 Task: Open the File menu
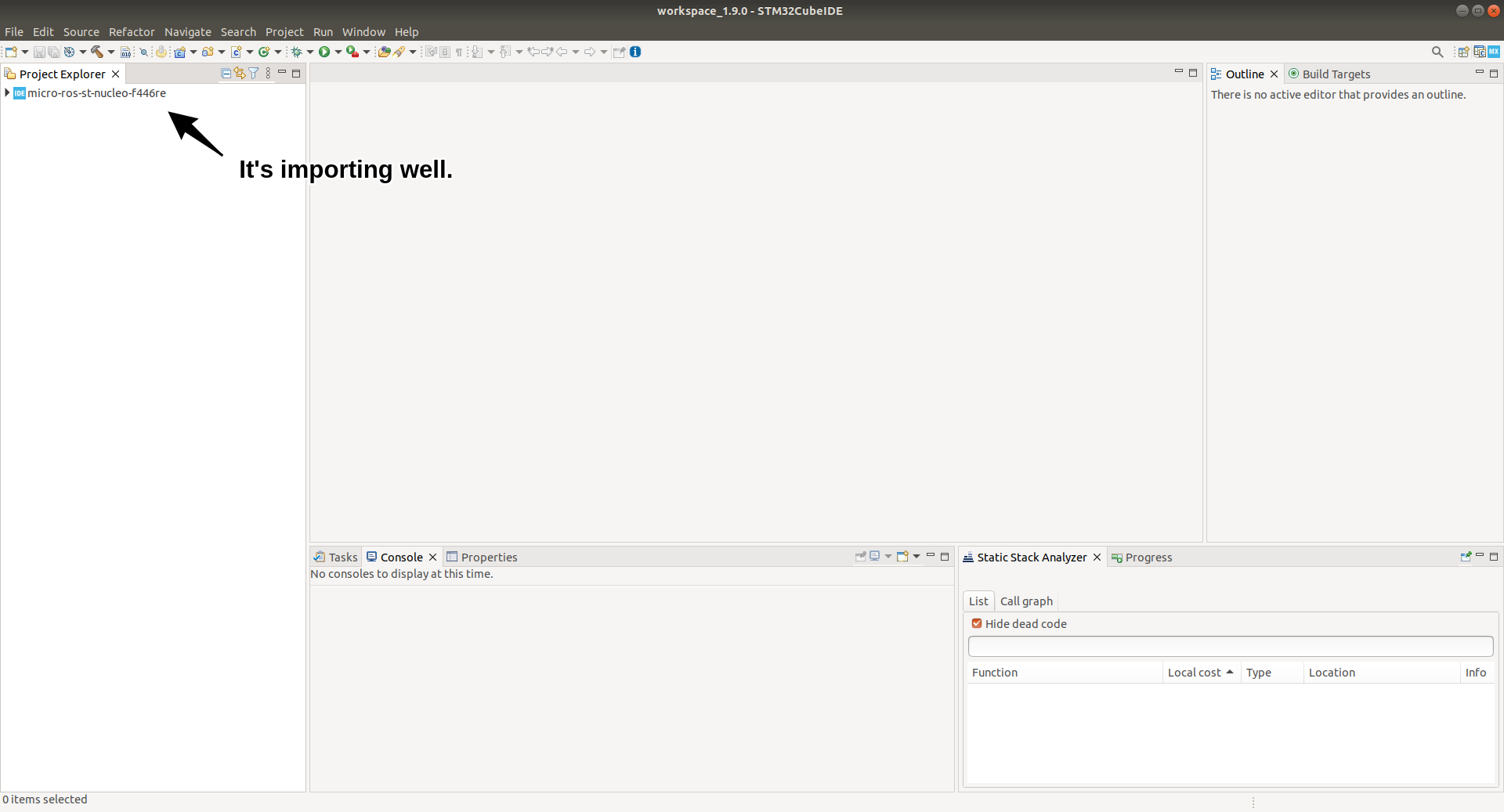[x=14, y=32]
